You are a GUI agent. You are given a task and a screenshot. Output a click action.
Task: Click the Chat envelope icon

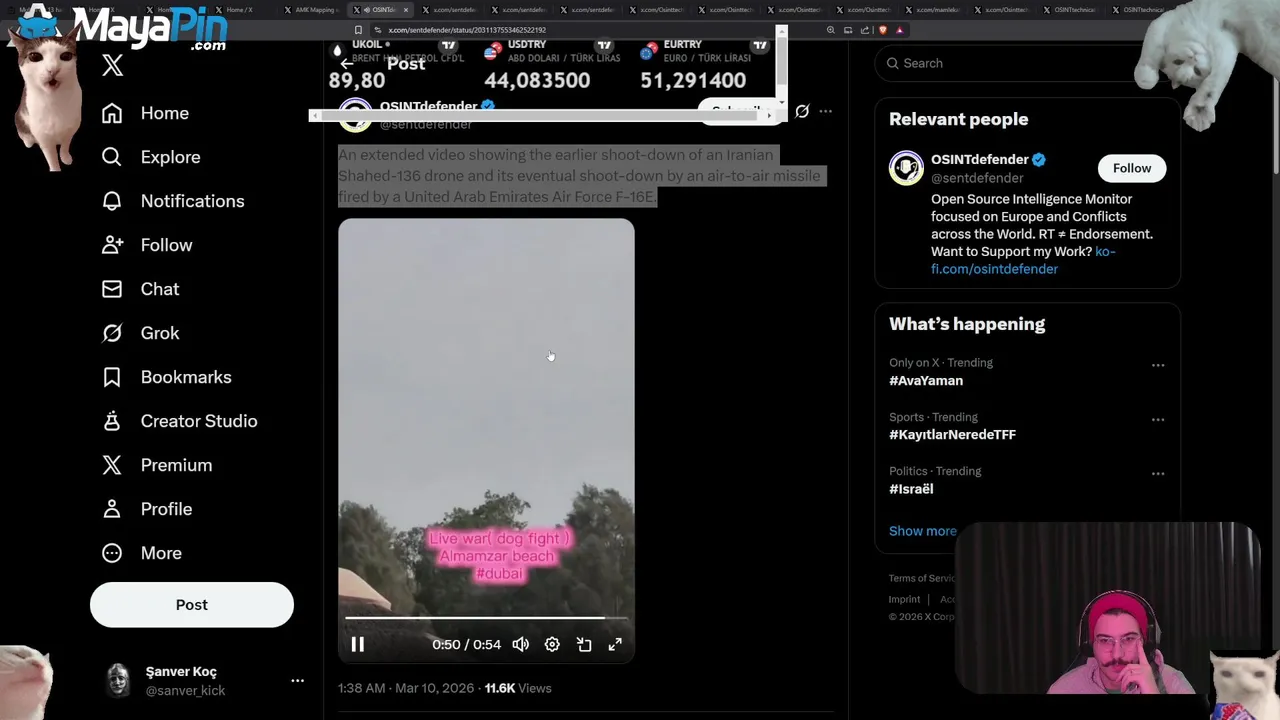tap(112, 289)
